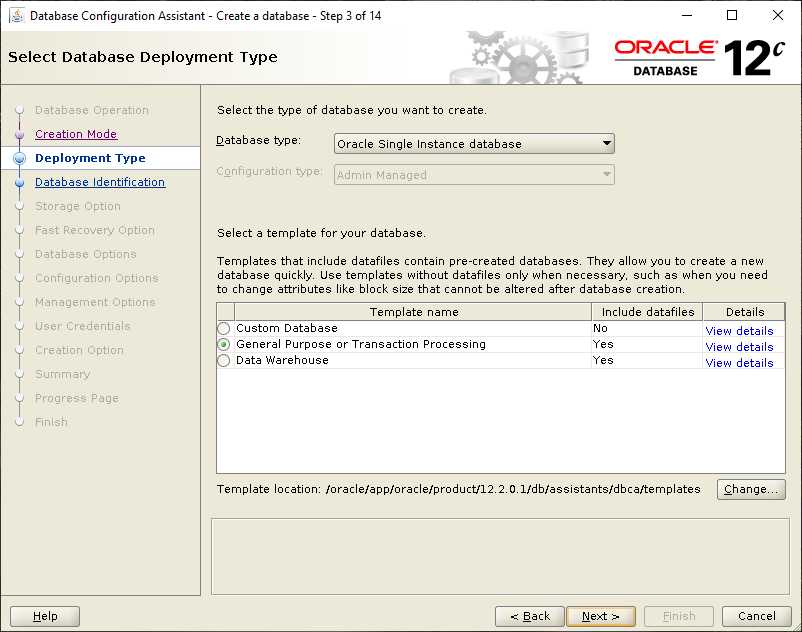Click the Creation Mode step bullet icon

tap(19, 134)
